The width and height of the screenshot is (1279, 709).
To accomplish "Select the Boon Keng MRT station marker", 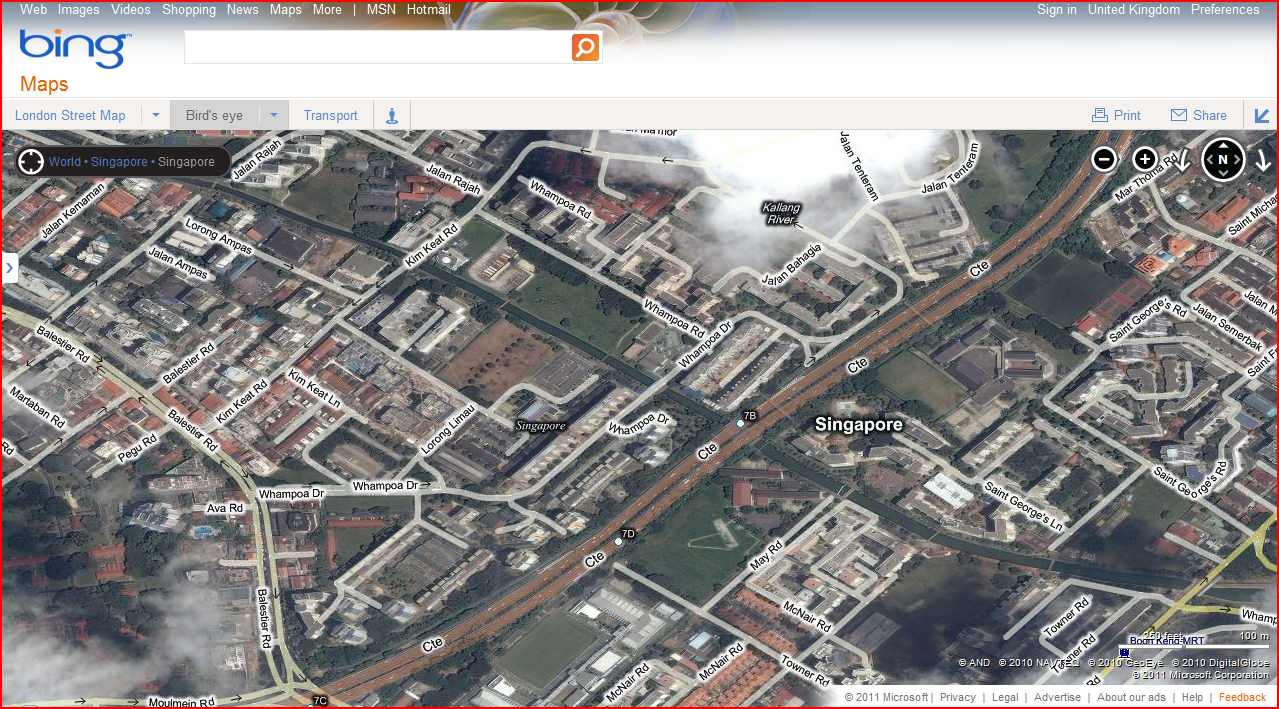I will [x=1124, y=652].
